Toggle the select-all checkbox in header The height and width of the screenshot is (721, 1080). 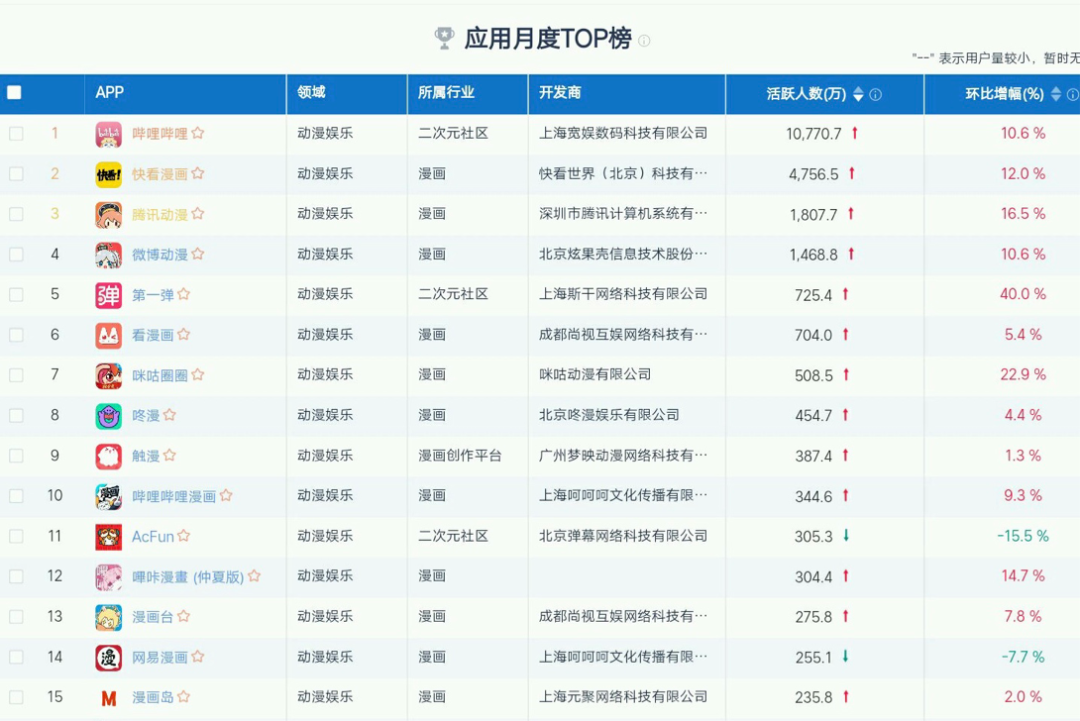pos(14,92)
